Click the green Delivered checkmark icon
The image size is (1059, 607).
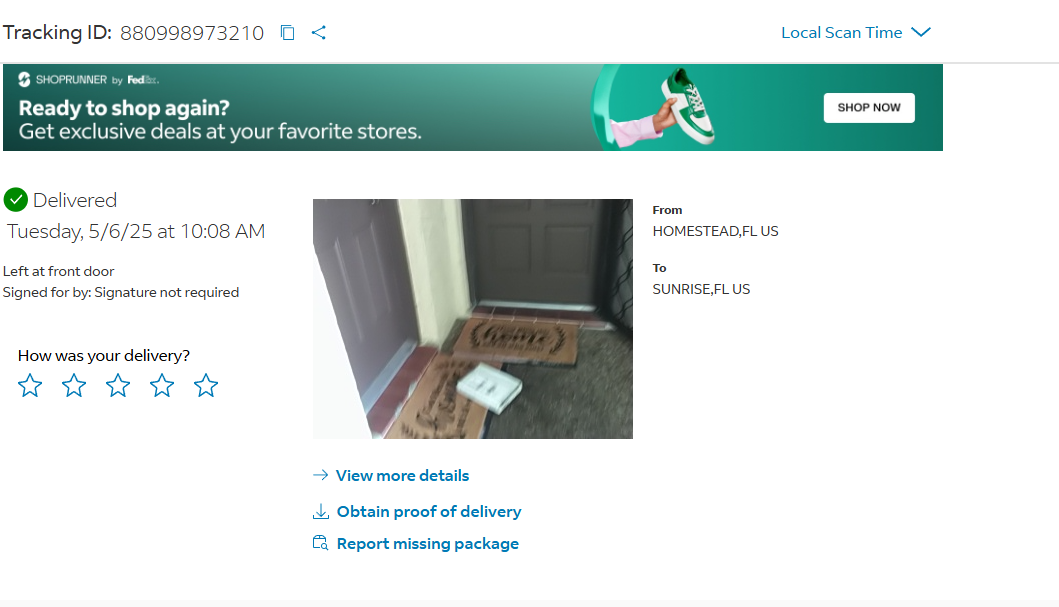(x=15, y=200)
